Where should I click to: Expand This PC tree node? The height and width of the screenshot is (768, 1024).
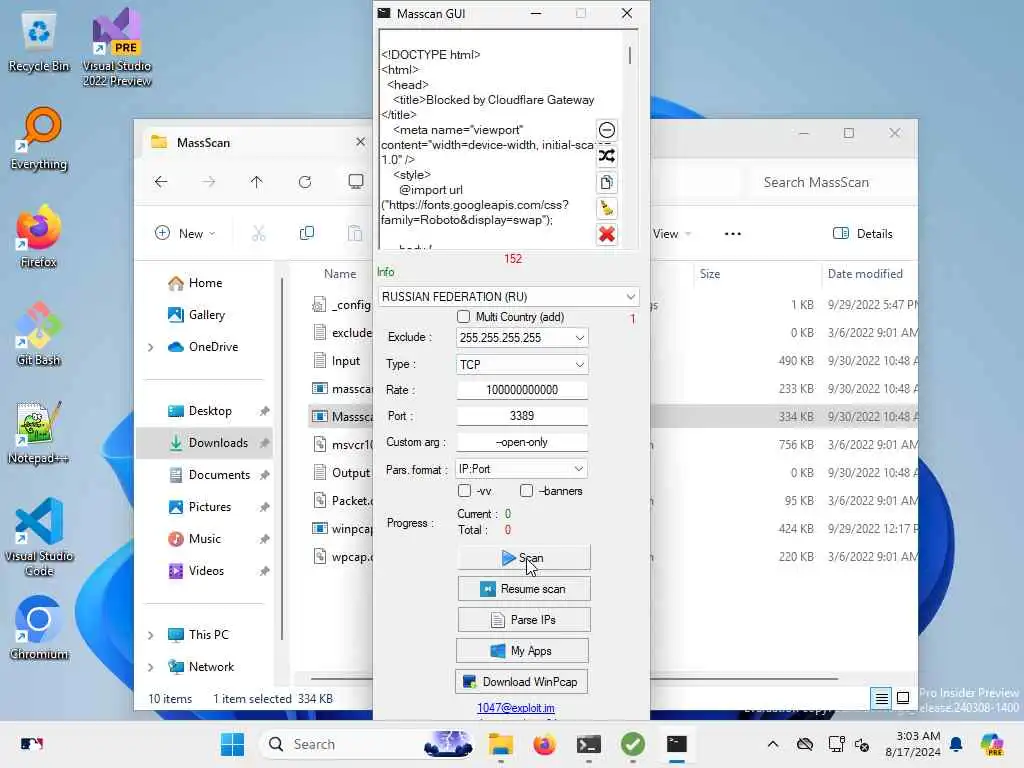coord(151,635)
